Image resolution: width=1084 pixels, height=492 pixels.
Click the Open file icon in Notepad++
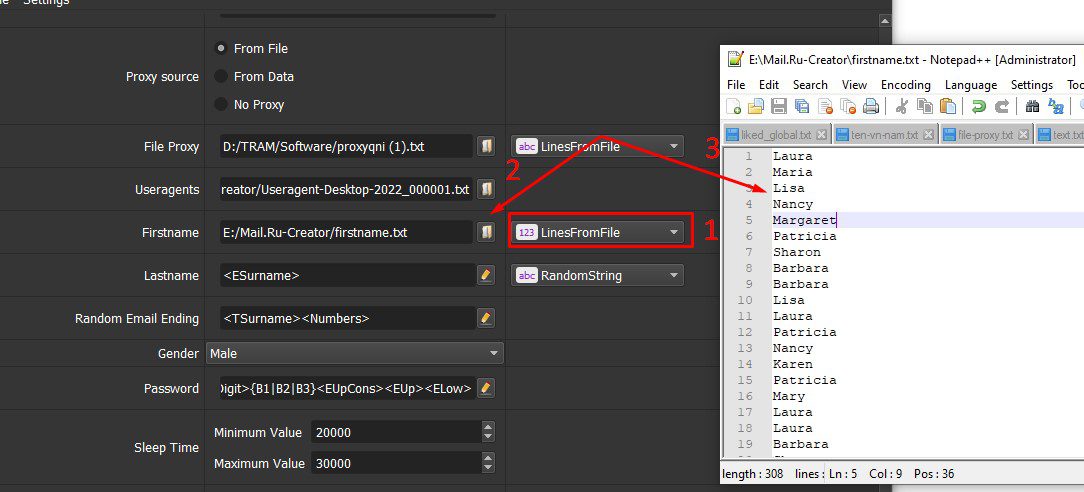click(756, 106)
